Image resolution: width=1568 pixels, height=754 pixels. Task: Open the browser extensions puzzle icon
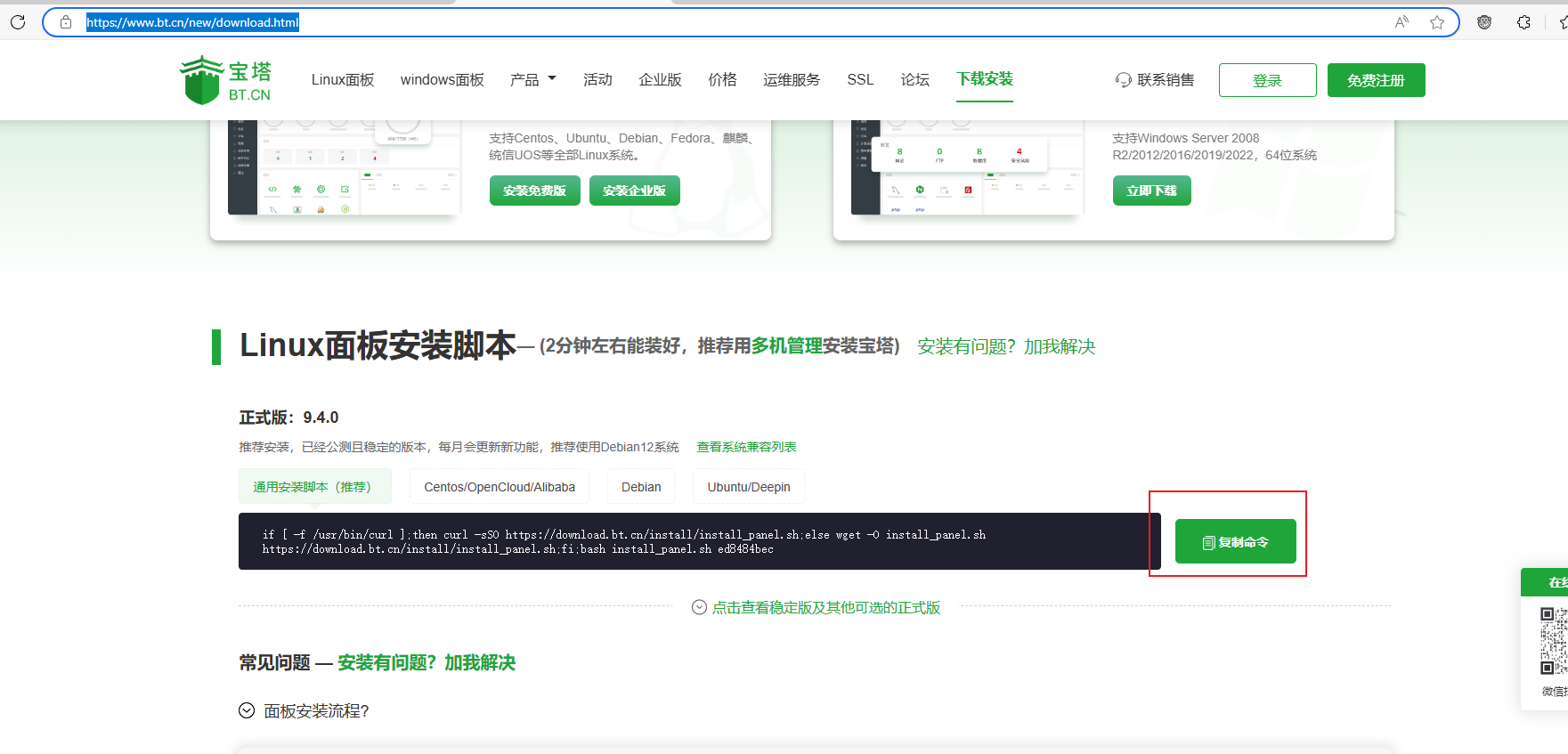point(1523,22)
